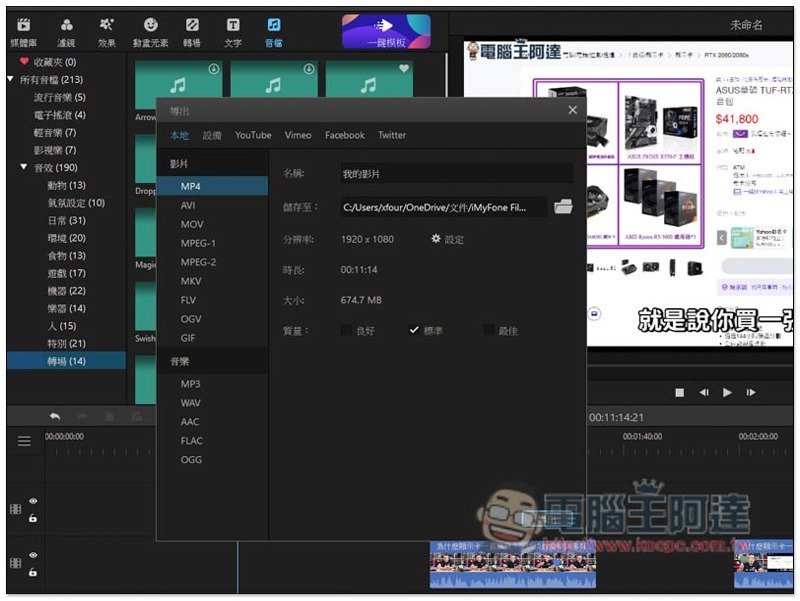Open the 效果 effects panel
This screenshot has width=800, height=601.
point(107,31)
